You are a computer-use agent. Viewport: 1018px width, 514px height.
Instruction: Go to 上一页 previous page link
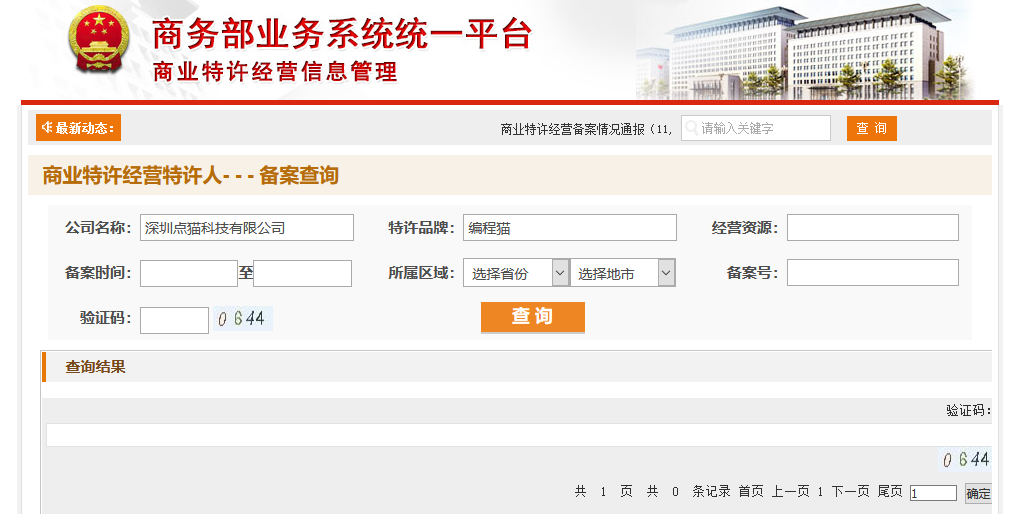[790, 491]
